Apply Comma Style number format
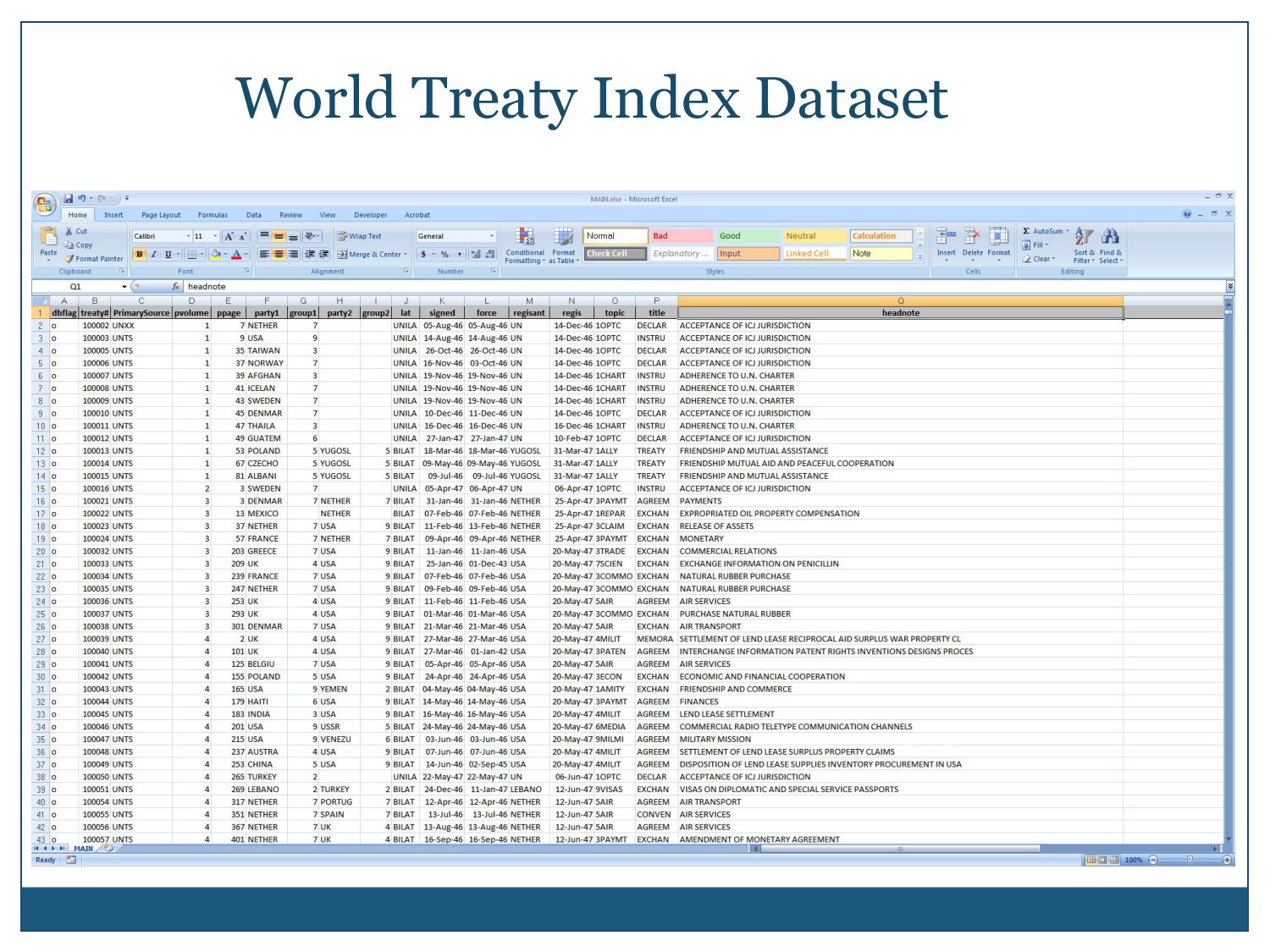This screenshot has width=1270, height=952. (x=459, y=255)
